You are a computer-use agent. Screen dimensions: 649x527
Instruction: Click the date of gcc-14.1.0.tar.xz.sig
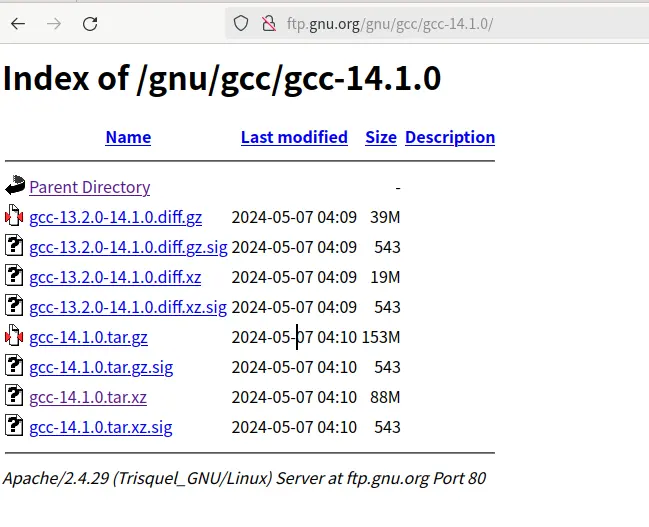pos(294,427)
